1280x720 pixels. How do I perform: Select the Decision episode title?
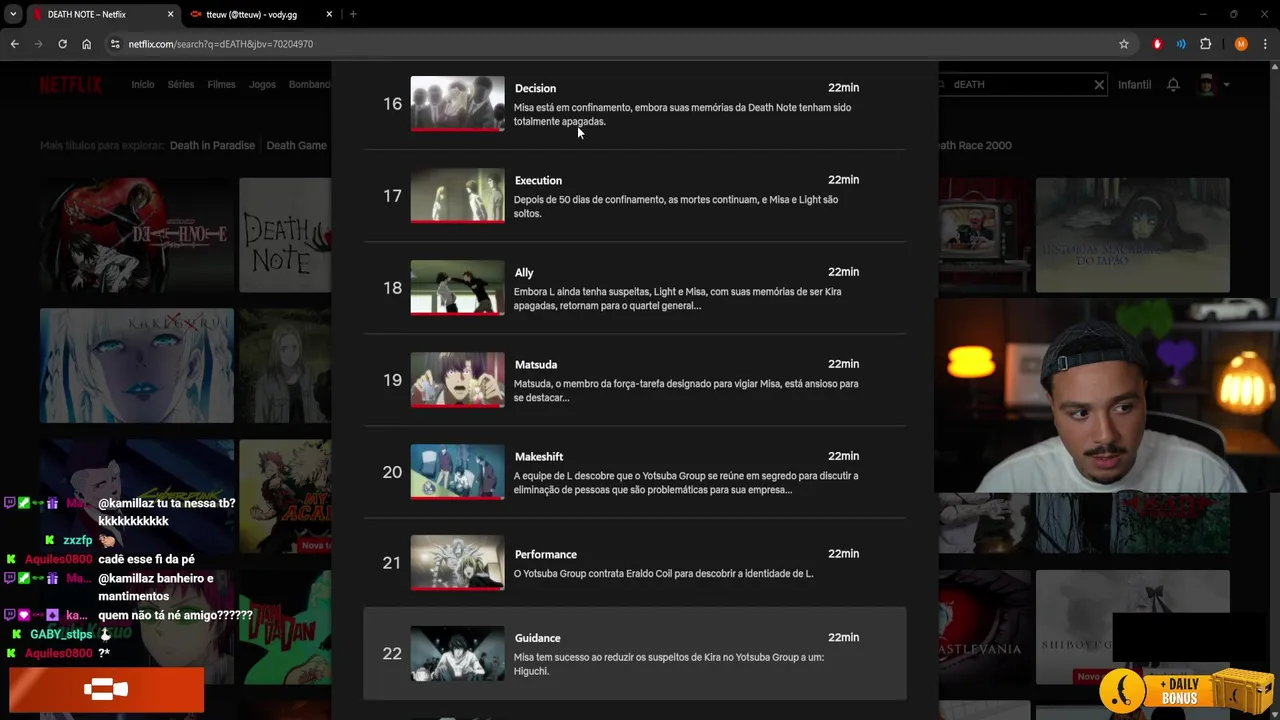[x=535, y=88]
